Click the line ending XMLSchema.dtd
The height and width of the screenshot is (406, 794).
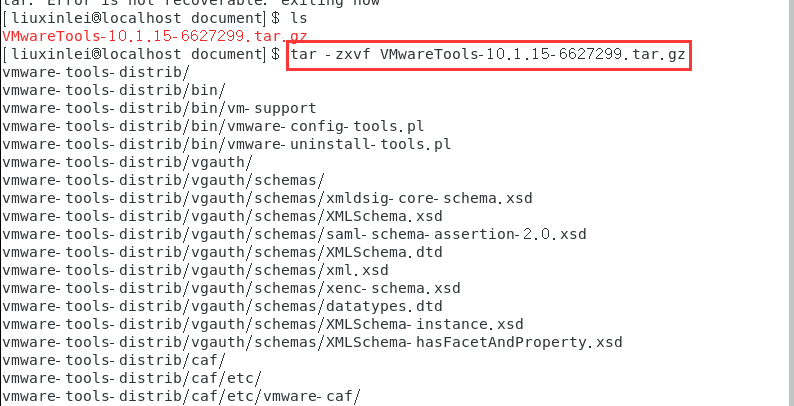coord(222,252)
